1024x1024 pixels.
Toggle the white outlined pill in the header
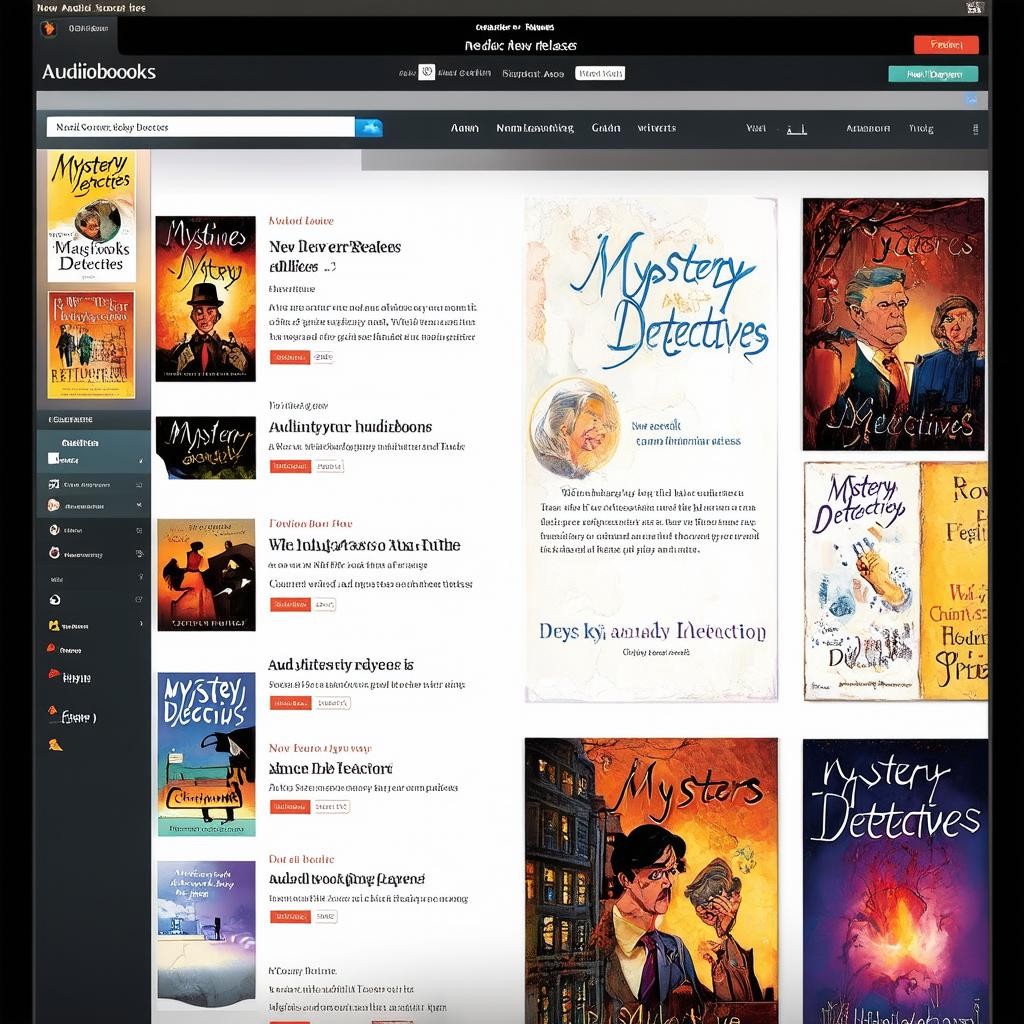point(600,73)
